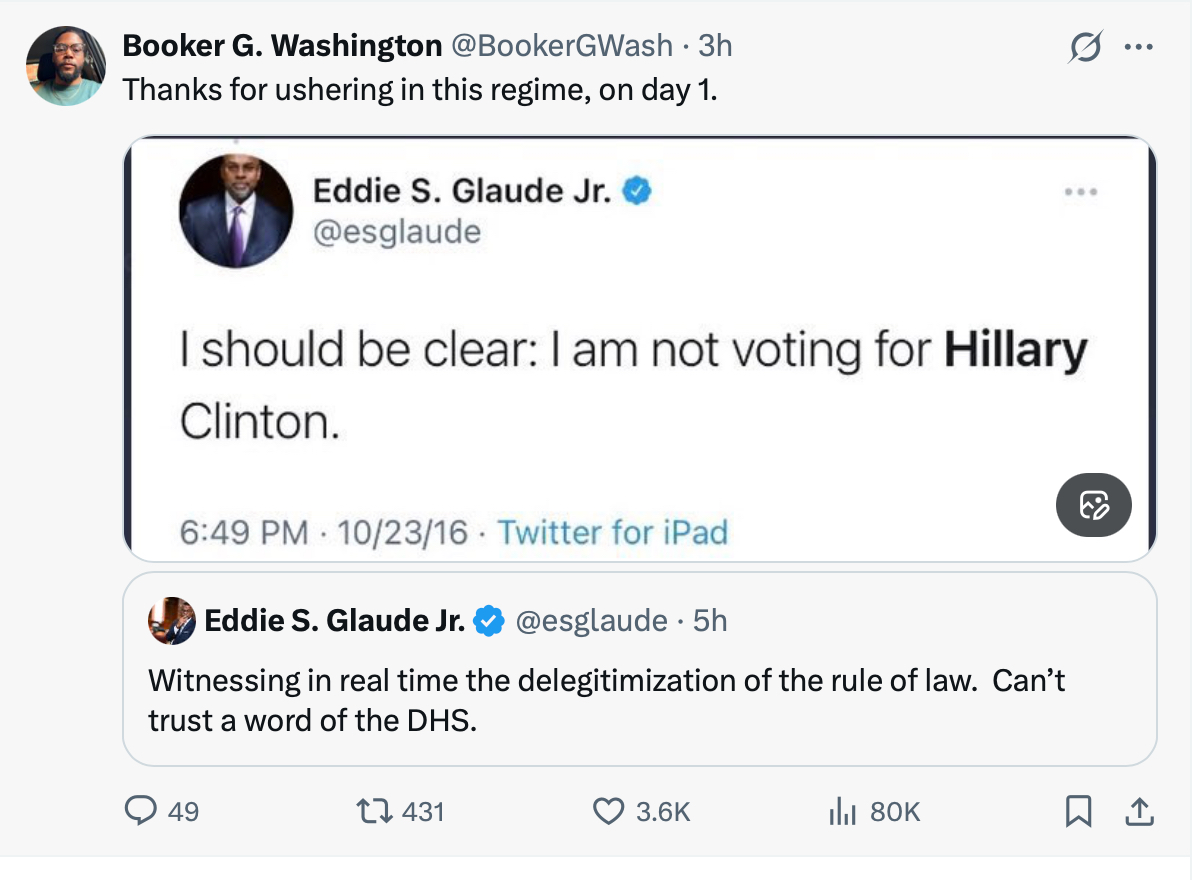Open the quoted tweet about DHS
This screenshot has height=880, width=1194.
pos(640,700)
